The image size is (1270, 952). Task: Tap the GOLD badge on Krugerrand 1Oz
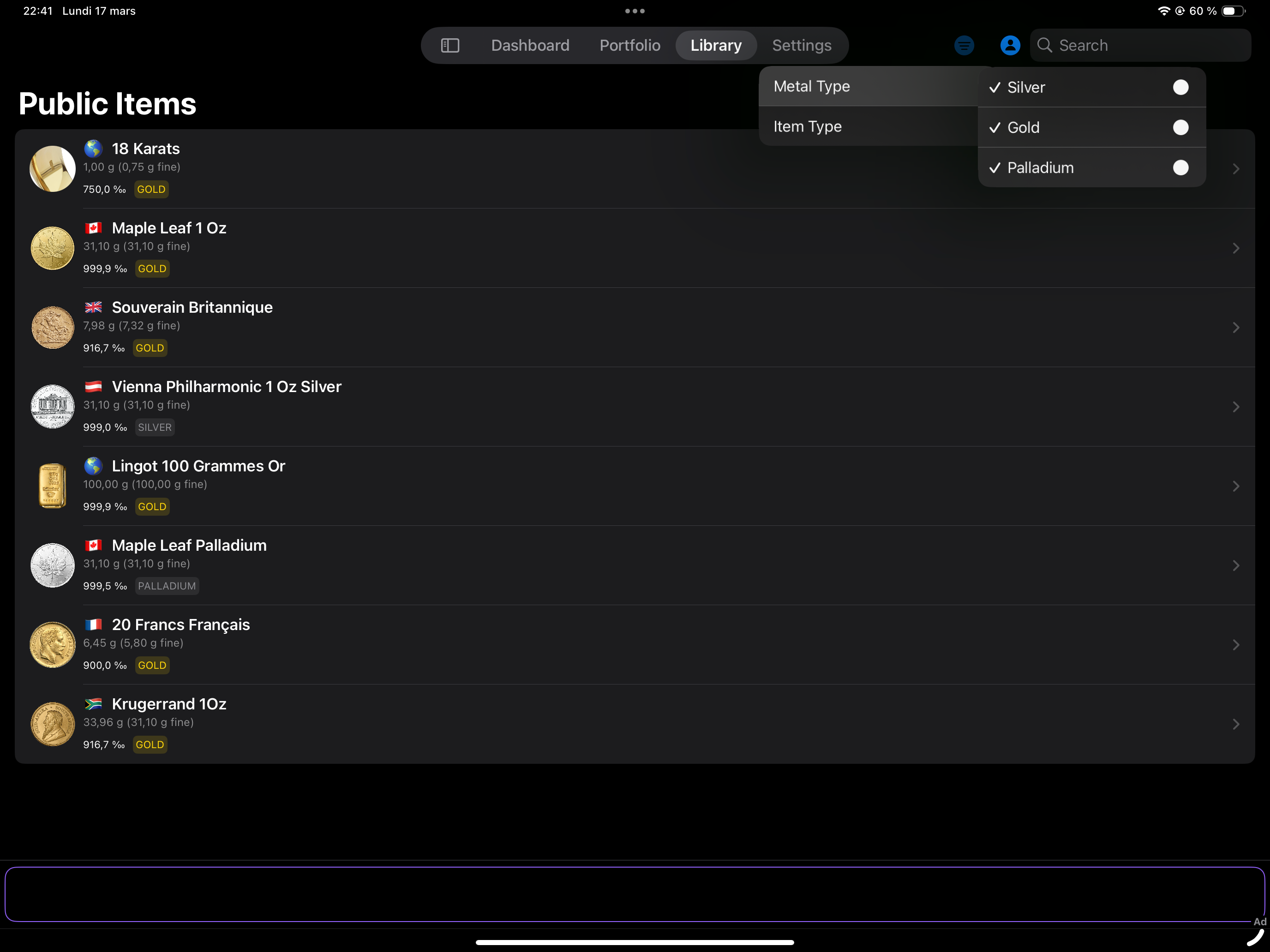point(150,745)
